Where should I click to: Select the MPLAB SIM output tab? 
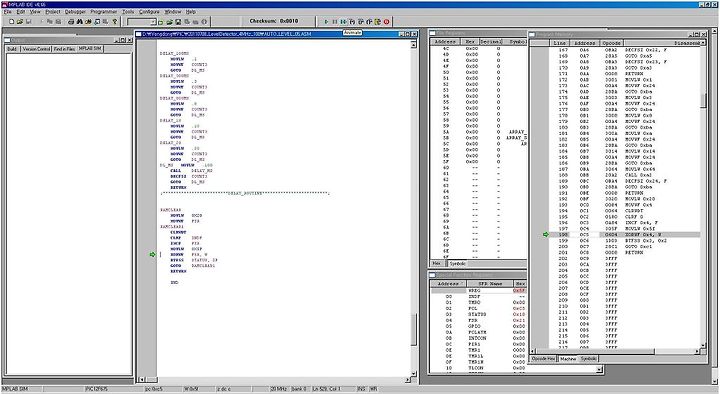pos(90,48)
